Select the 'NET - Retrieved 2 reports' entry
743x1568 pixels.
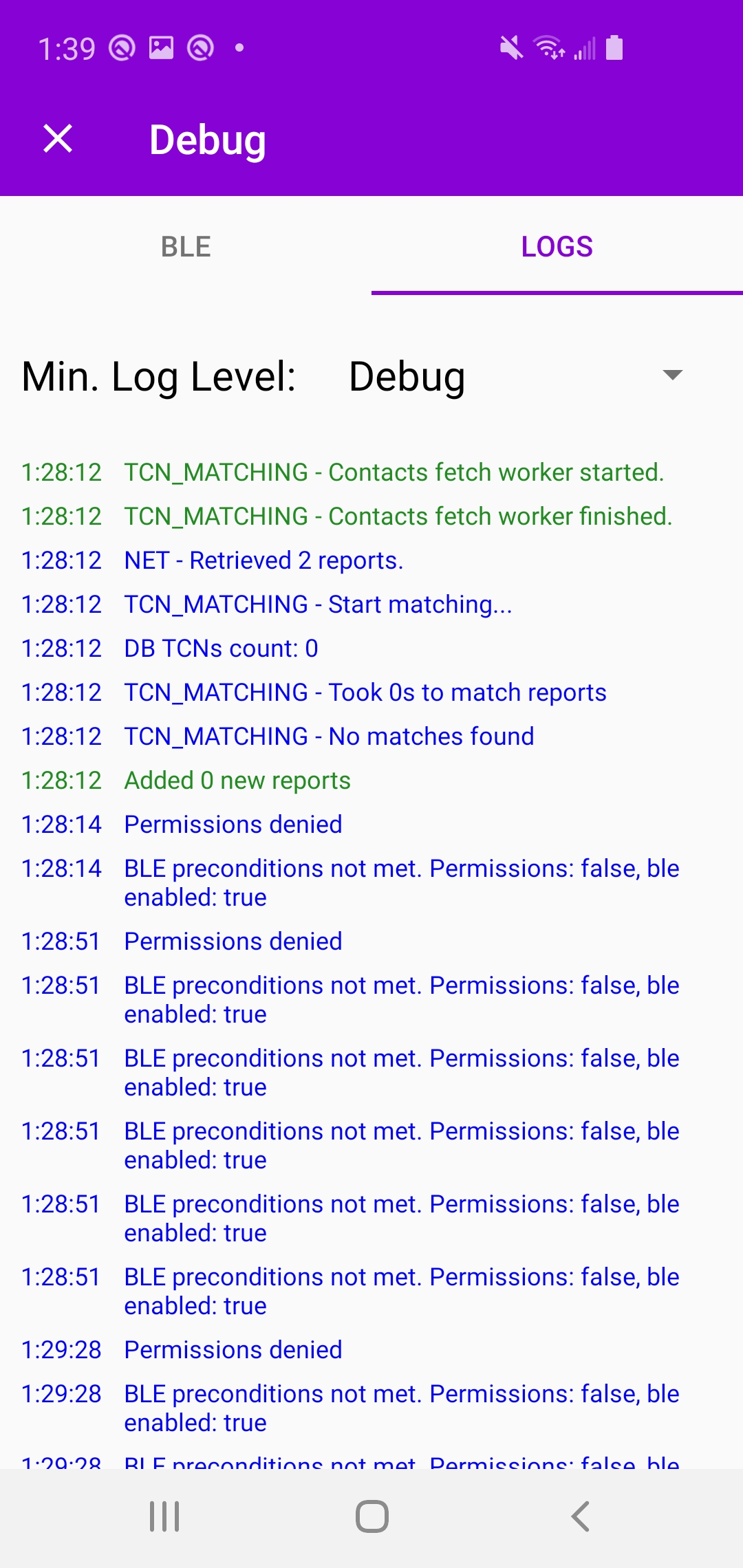[263, 560]
